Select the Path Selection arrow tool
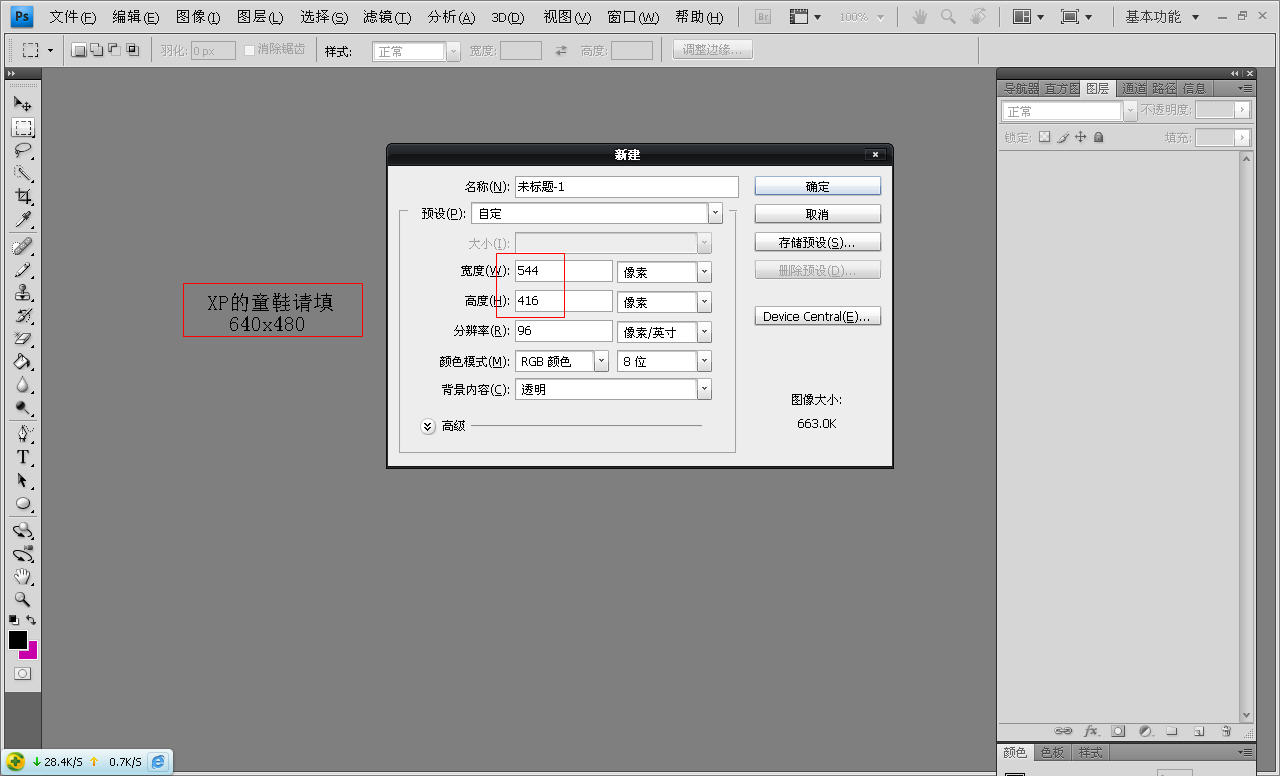 pos(23,480)
